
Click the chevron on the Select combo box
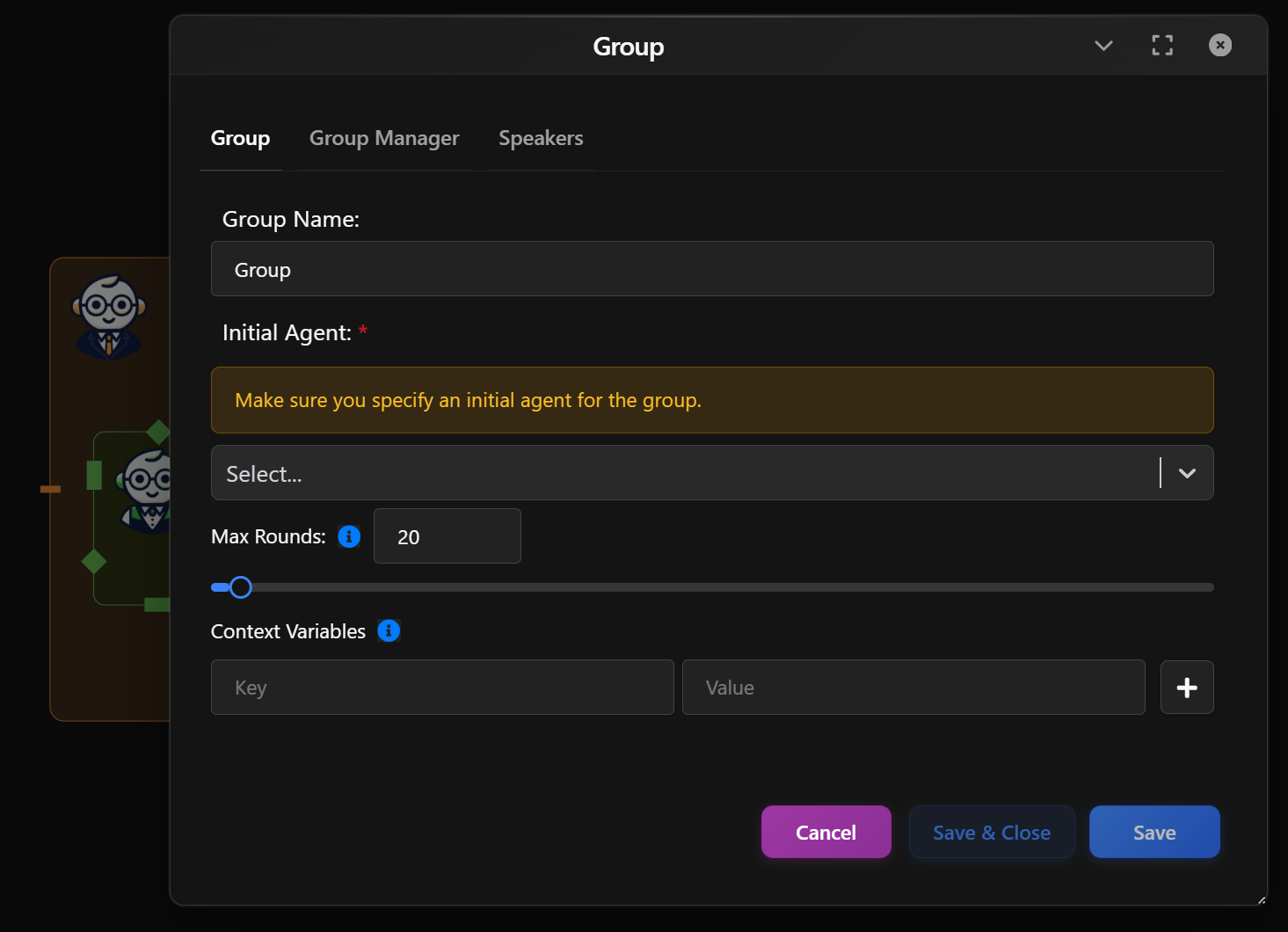(x=1187, y=473)
